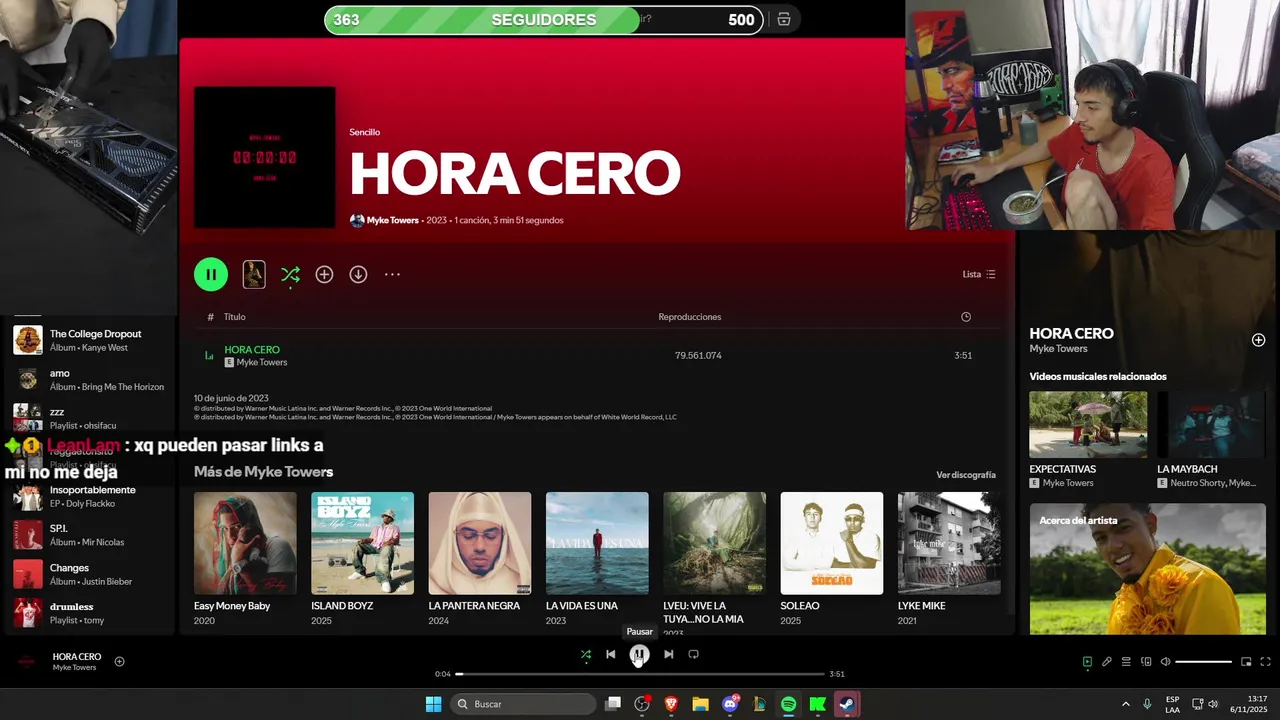Open zzz playlist in sidebar
Viewport: 1280px width, 720px height.
[90, 418]
